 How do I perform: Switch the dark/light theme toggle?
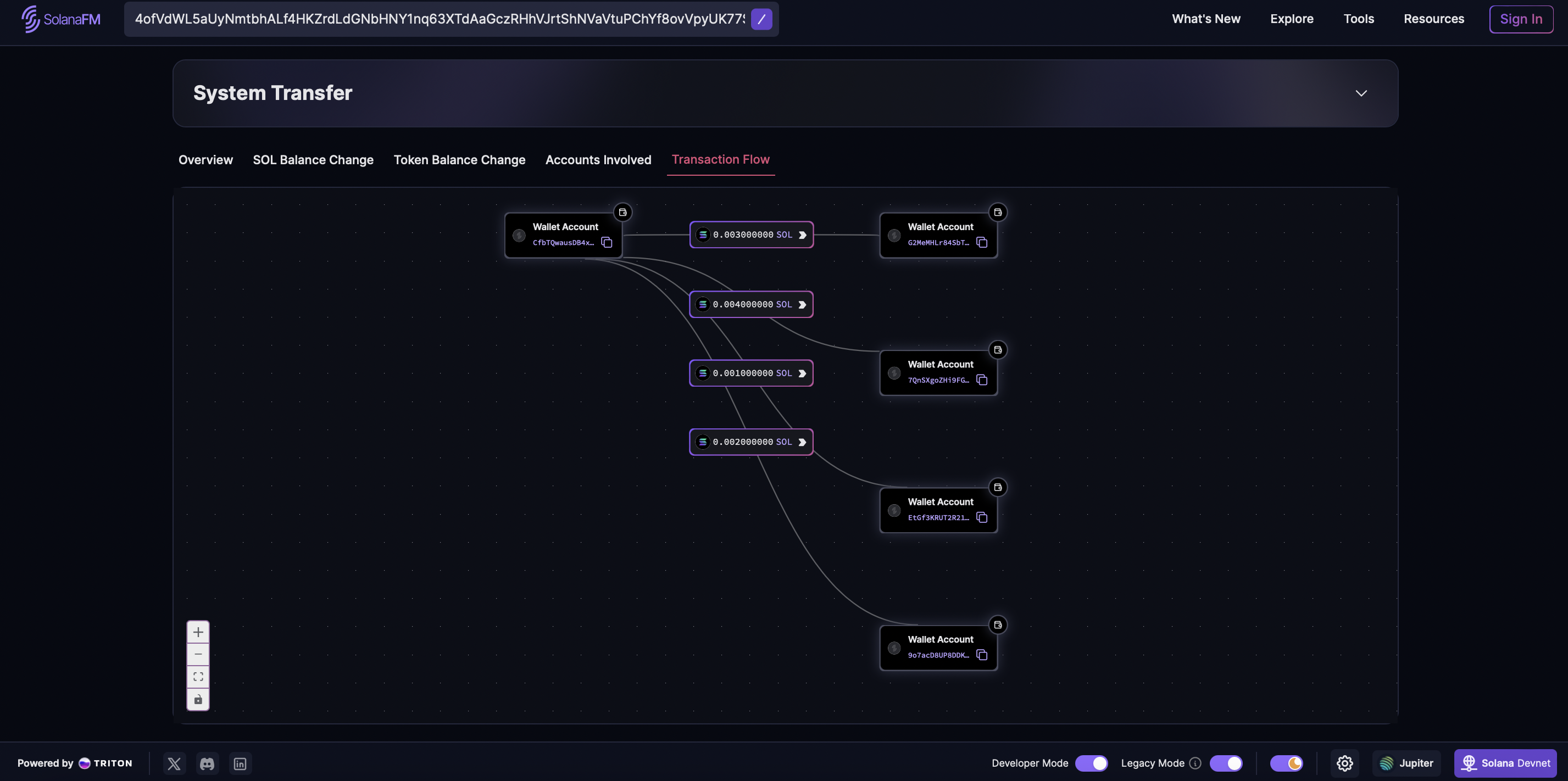coord(1286,763)
